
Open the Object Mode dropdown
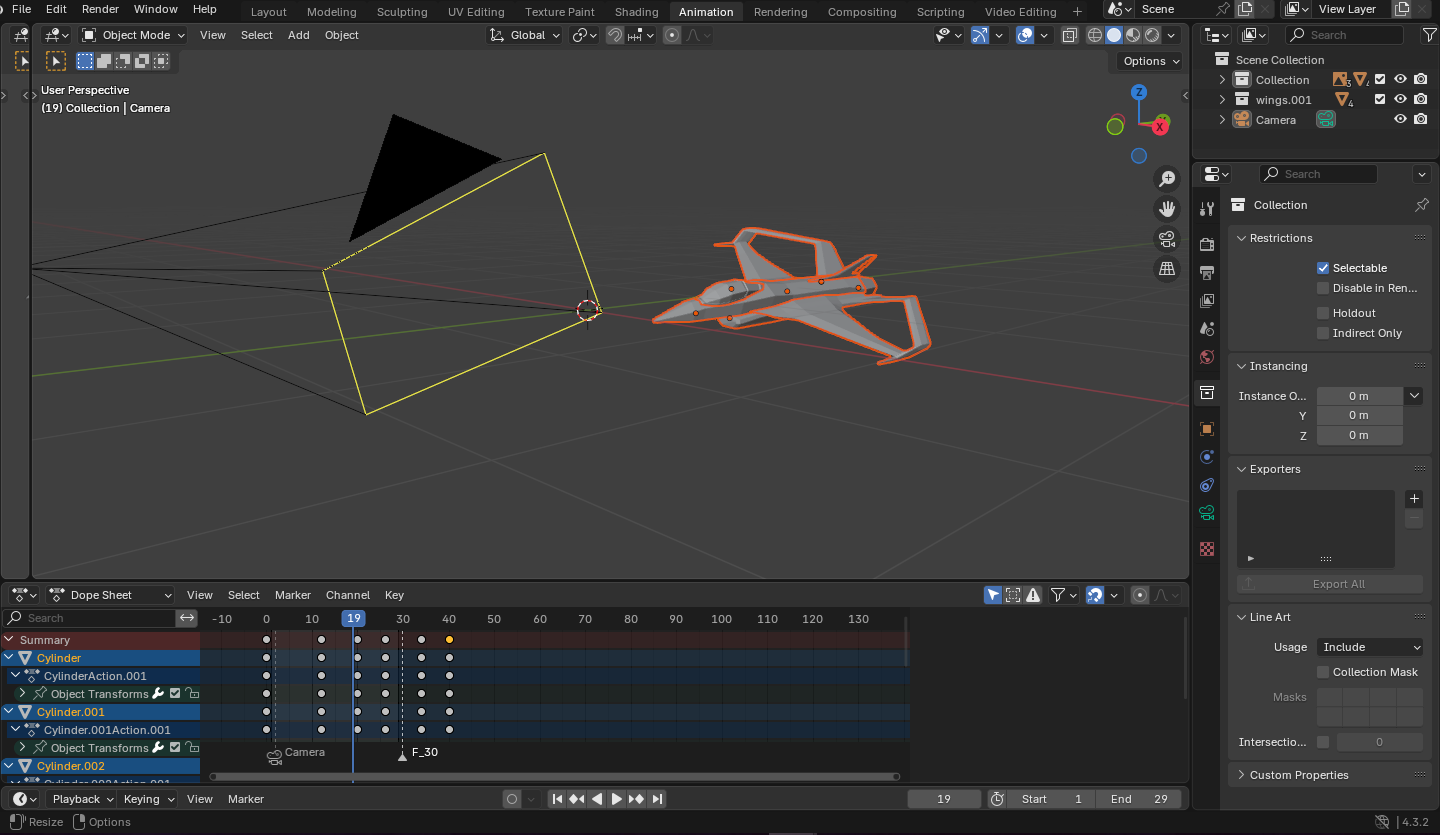coord(133,35)
